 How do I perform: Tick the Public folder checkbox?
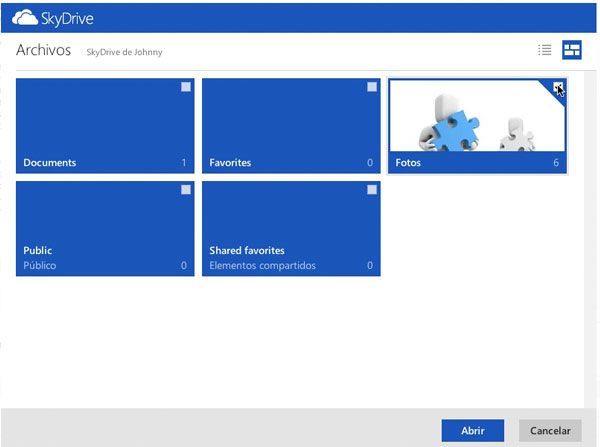tap(186, 190)
